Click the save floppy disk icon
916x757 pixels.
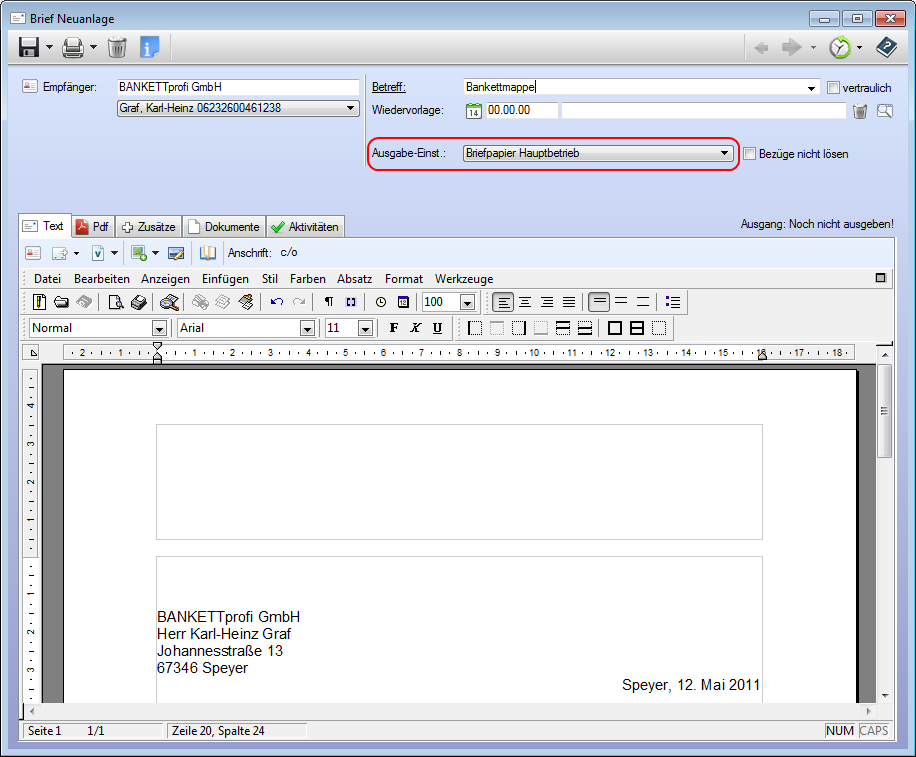(x=28, y=47)
